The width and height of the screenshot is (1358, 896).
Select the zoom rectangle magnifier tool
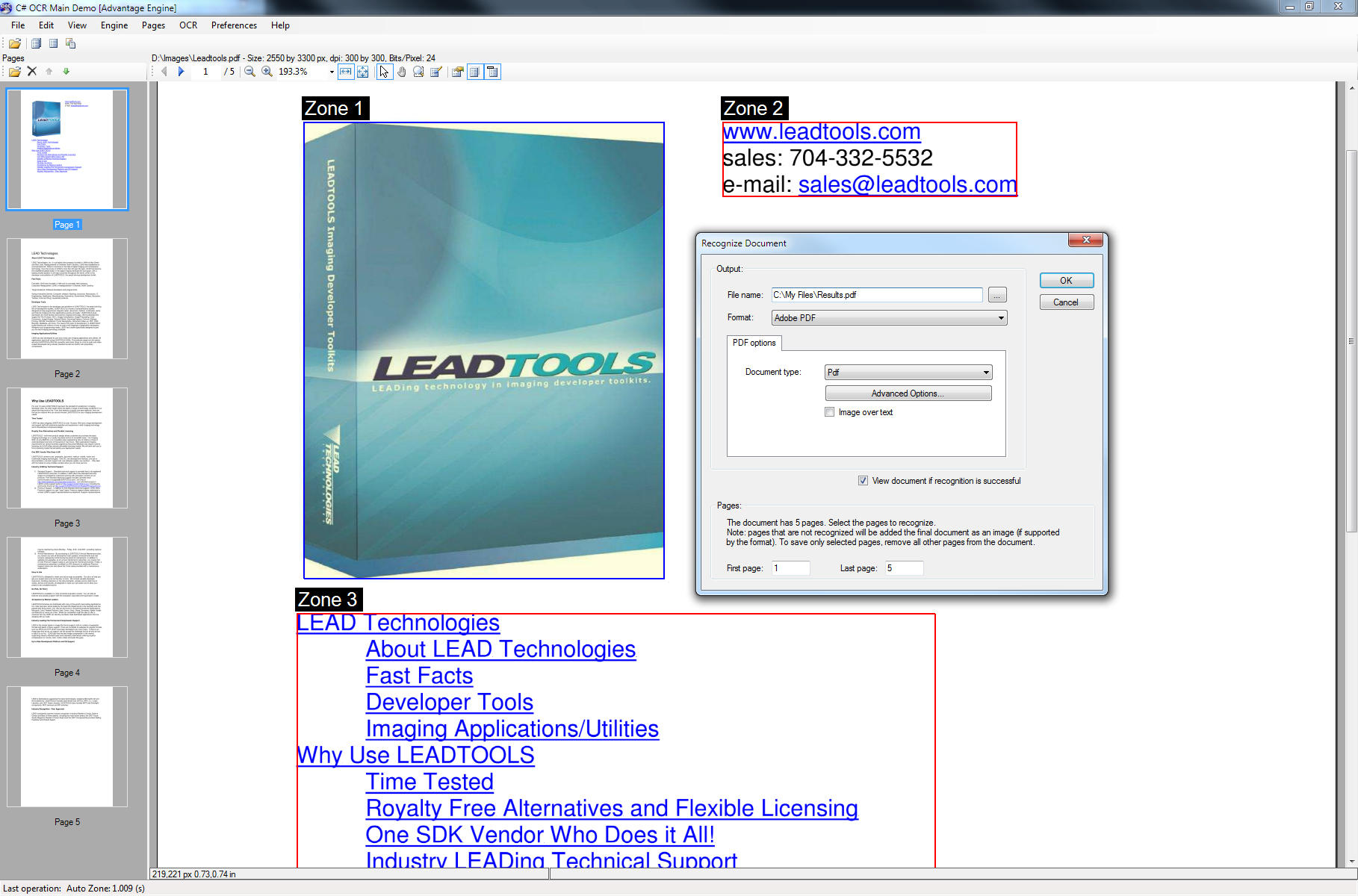tap(418, 72)
